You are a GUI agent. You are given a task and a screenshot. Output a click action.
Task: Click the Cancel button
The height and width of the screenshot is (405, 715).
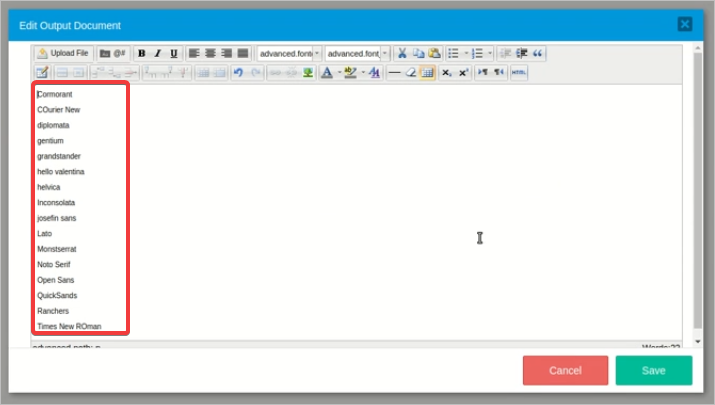(x=565, y=370)
